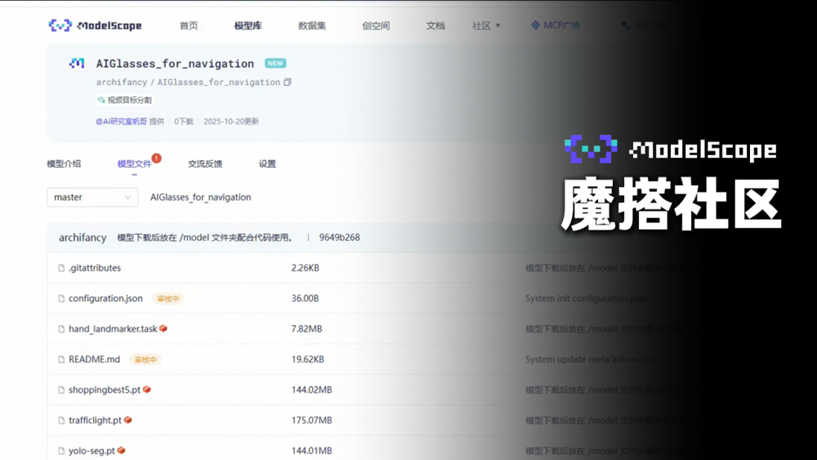Click the ModelScope logo in the header
Viewport: 817px width, 460px height.
pos(95,25)
